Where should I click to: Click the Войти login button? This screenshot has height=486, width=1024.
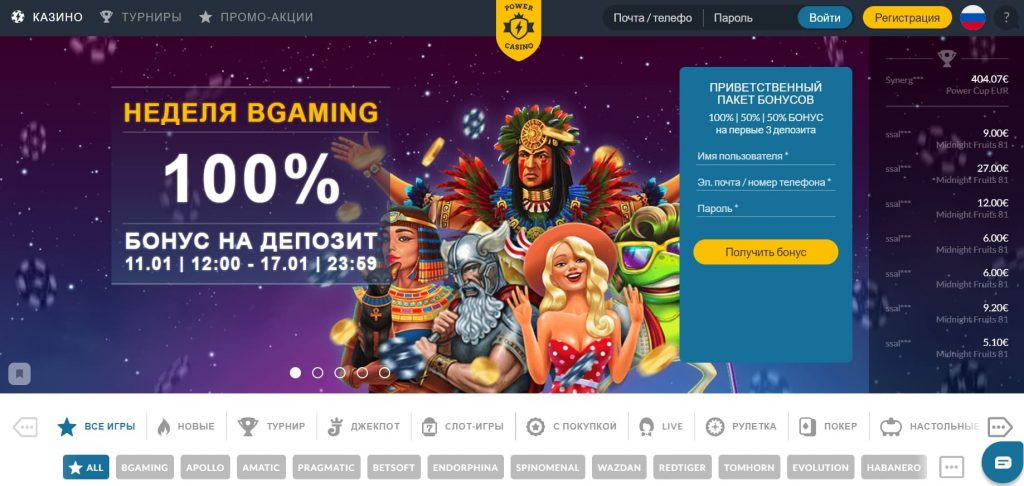click(825, 18)
